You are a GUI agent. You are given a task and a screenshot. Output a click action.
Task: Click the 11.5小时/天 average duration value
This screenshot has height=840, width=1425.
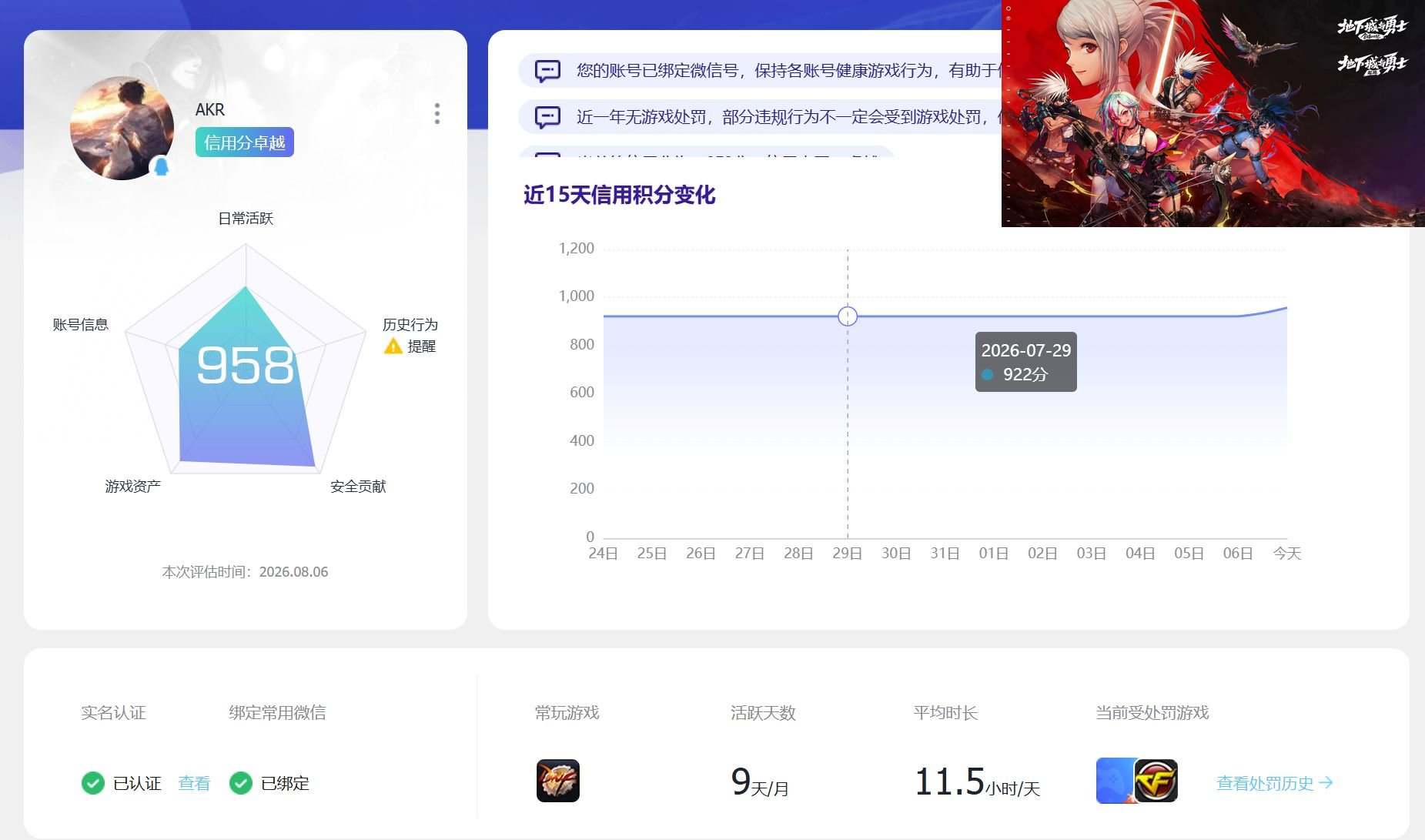point(977,782)
